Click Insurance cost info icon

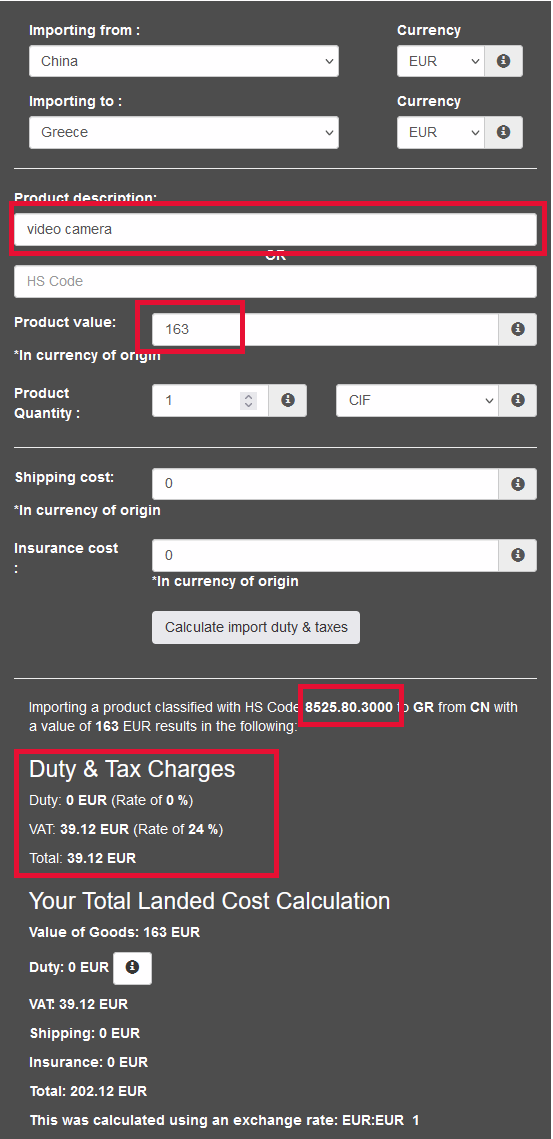tap(517, 555)
